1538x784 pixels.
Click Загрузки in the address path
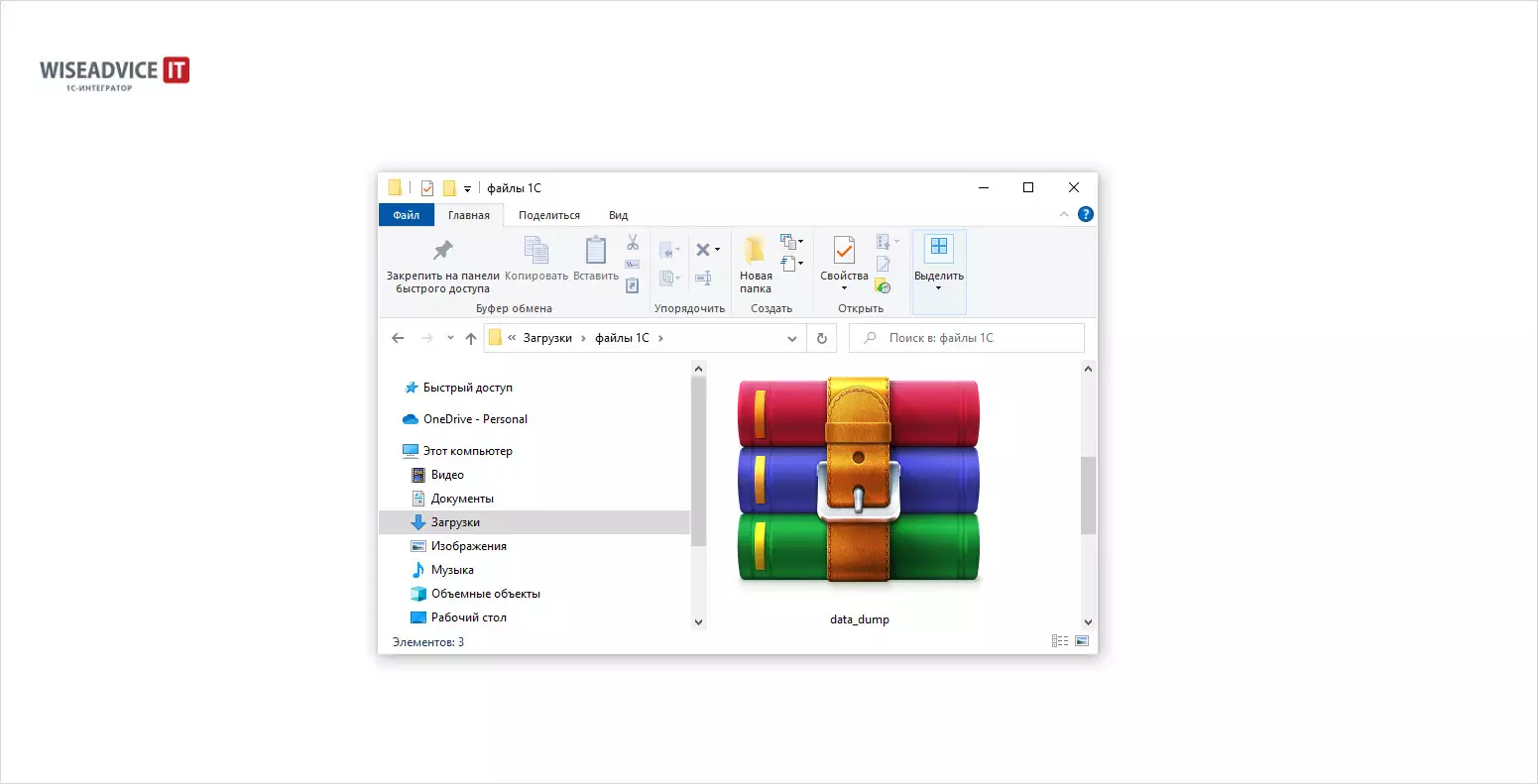point(547,338)
